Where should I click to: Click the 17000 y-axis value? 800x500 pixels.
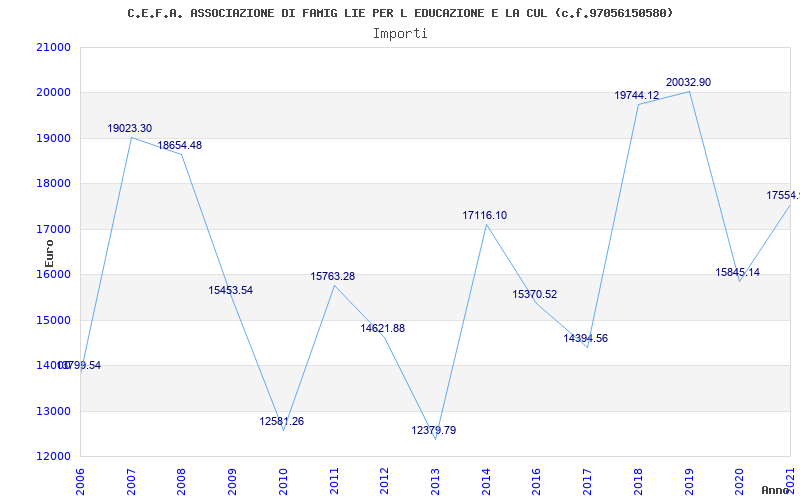(x=54, y=229)
